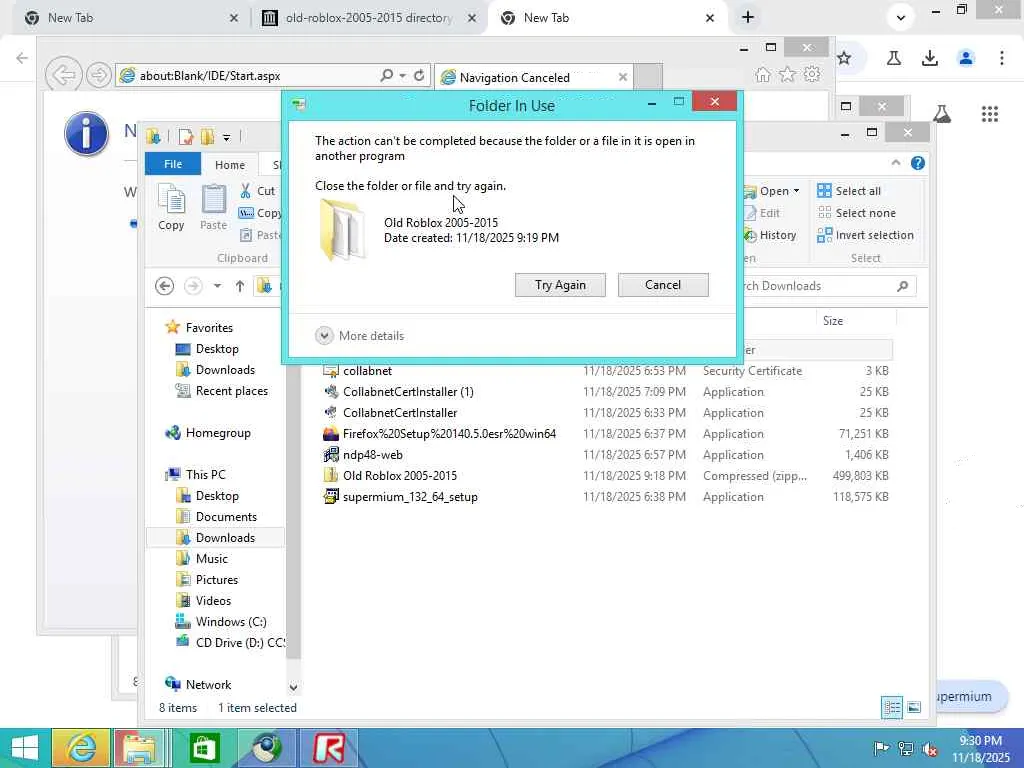Click the Cut scissors command

257,191
